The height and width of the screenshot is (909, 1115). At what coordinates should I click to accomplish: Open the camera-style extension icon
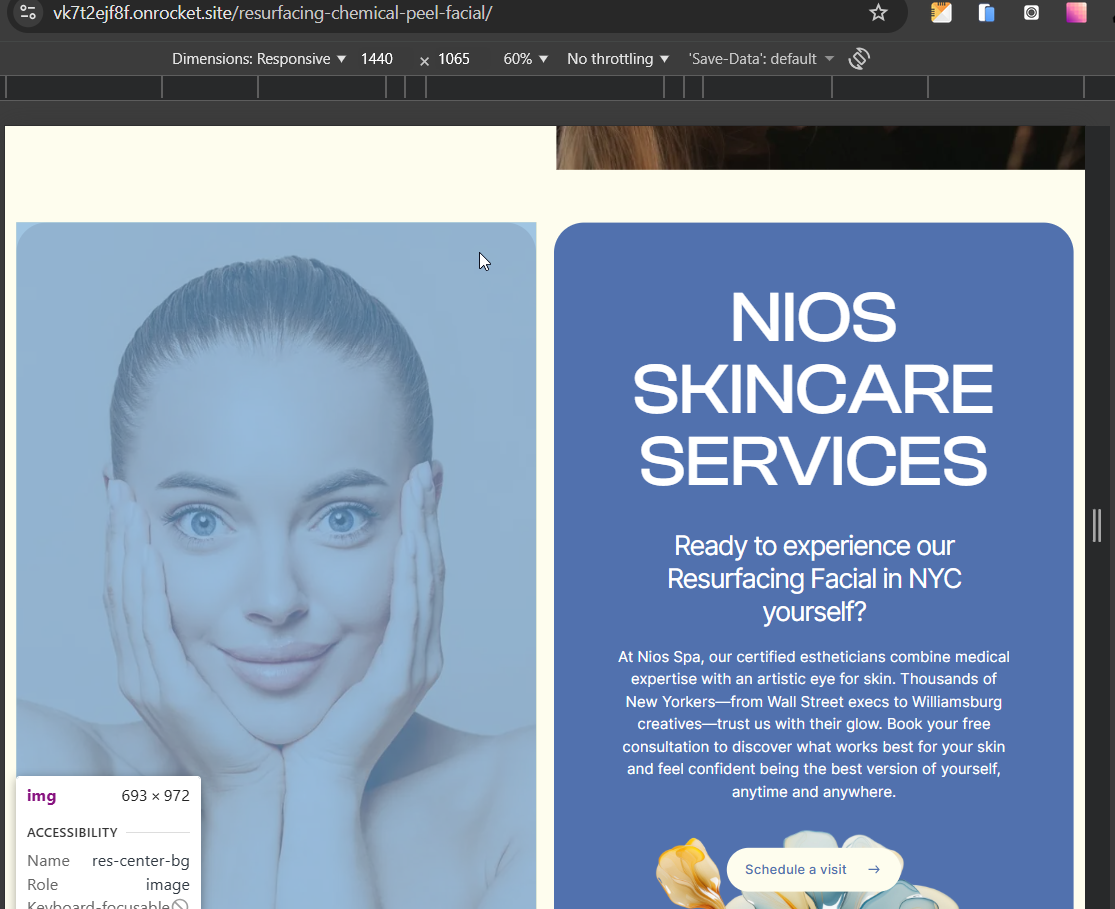[1031, 13]
